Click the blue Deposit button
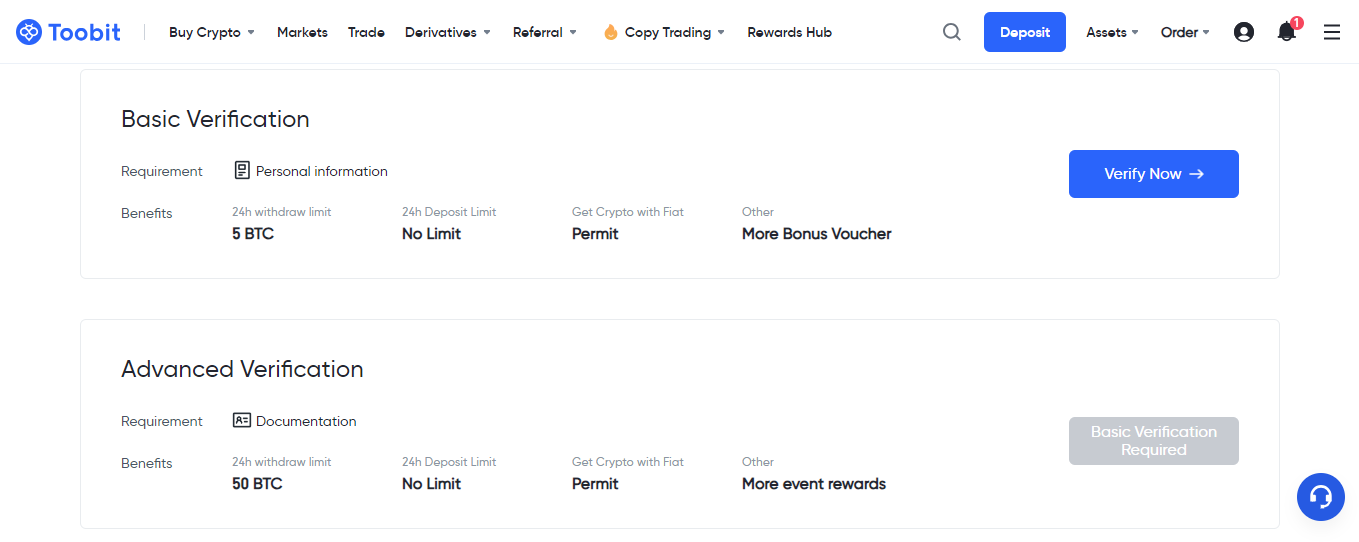This screenshot has width=1359, height=542. coord(1025,32)
